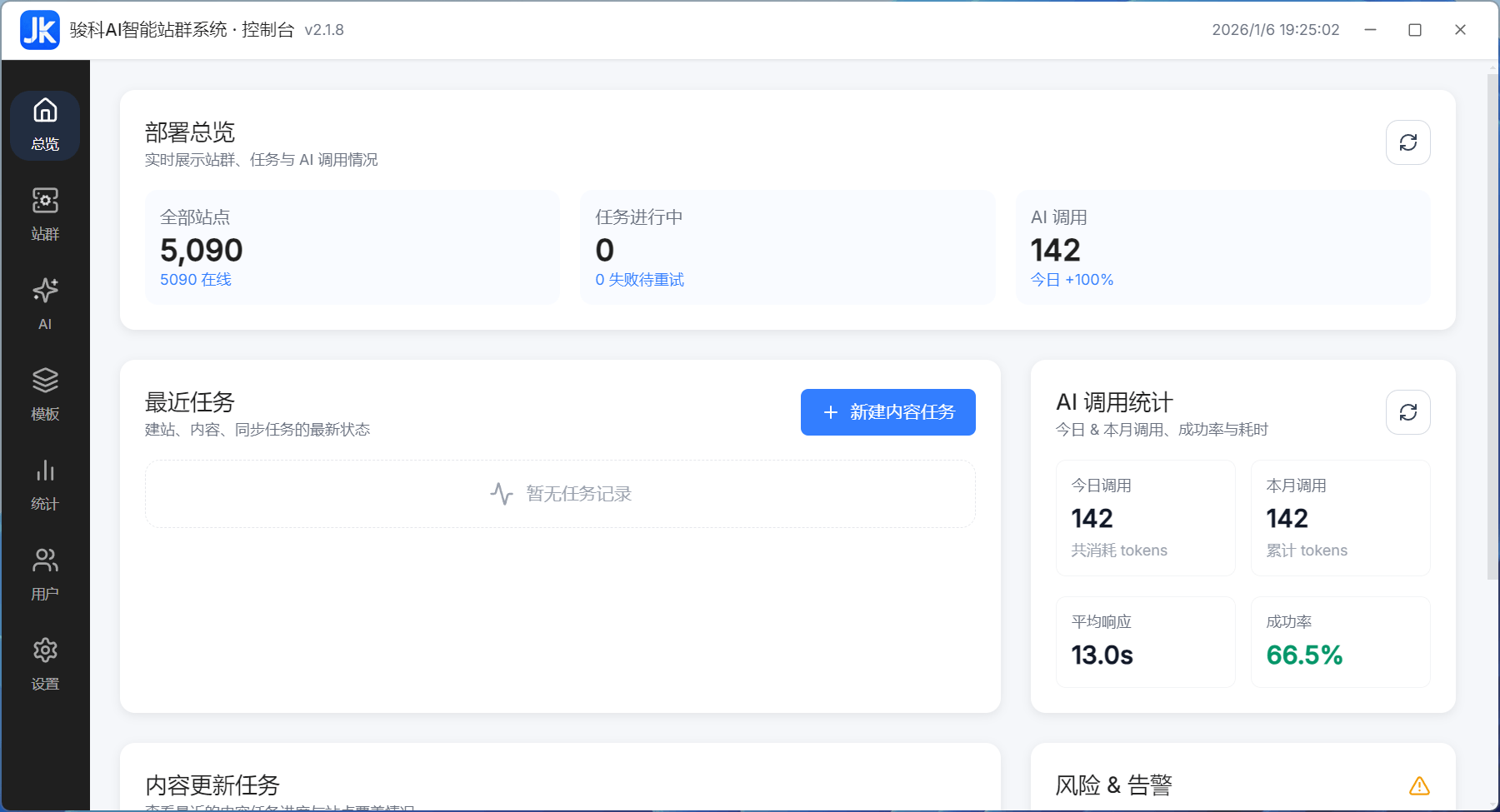
Task: Open the 统计 statistics sidebar icon
Action: point(44,483)
